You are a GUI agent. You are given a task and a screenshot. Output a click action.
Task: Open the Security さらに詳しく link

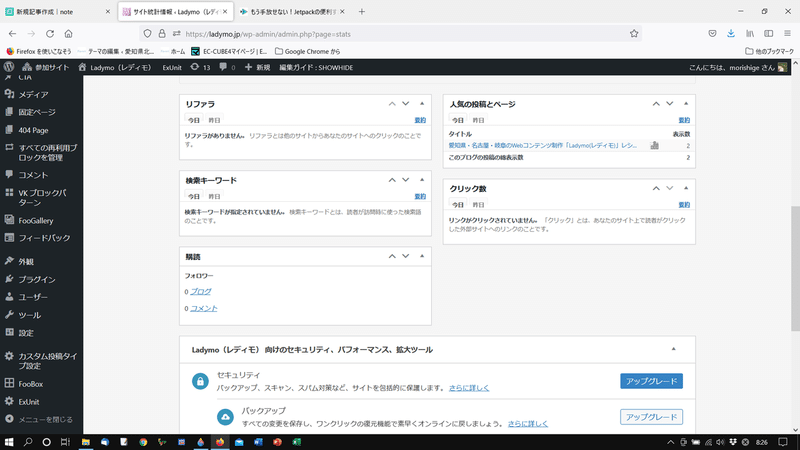tap(469, 388)
